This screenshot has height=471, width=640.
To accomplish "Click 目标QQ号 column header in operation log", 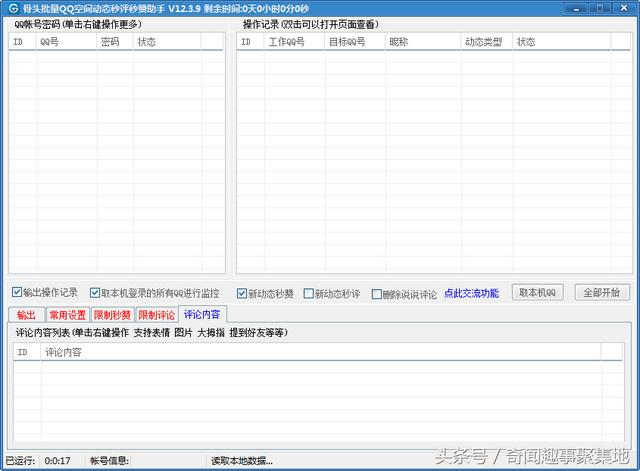I will [355, 42].
